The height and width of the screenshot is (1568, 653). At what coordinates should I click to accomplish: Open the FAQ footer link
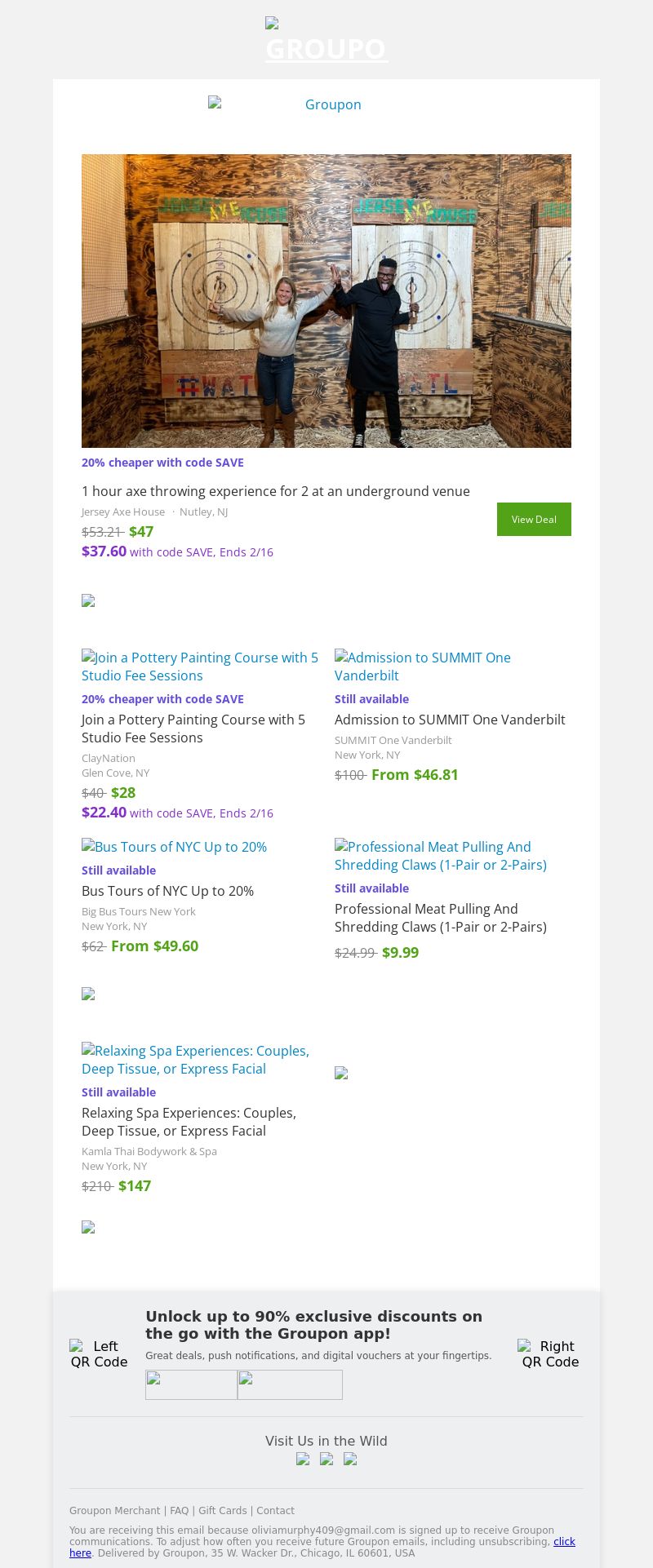[x=179, y=1511]
